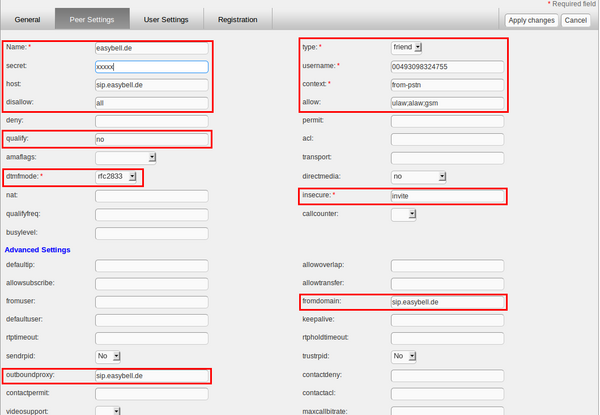
Task: Click the insecure field containing invite
Action: pos(447,196)
